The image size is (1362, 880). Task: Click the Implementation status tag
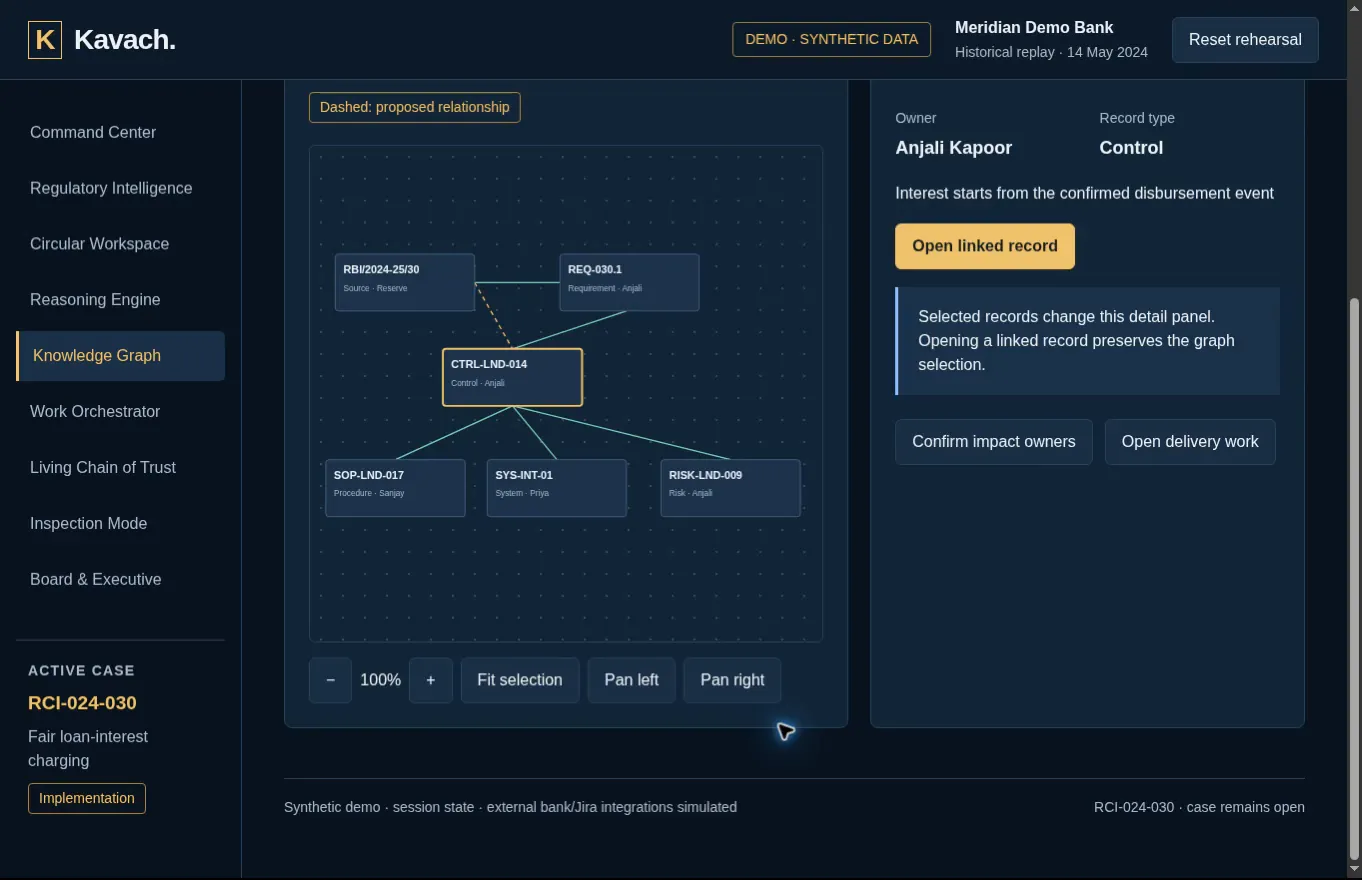(87, 798)
